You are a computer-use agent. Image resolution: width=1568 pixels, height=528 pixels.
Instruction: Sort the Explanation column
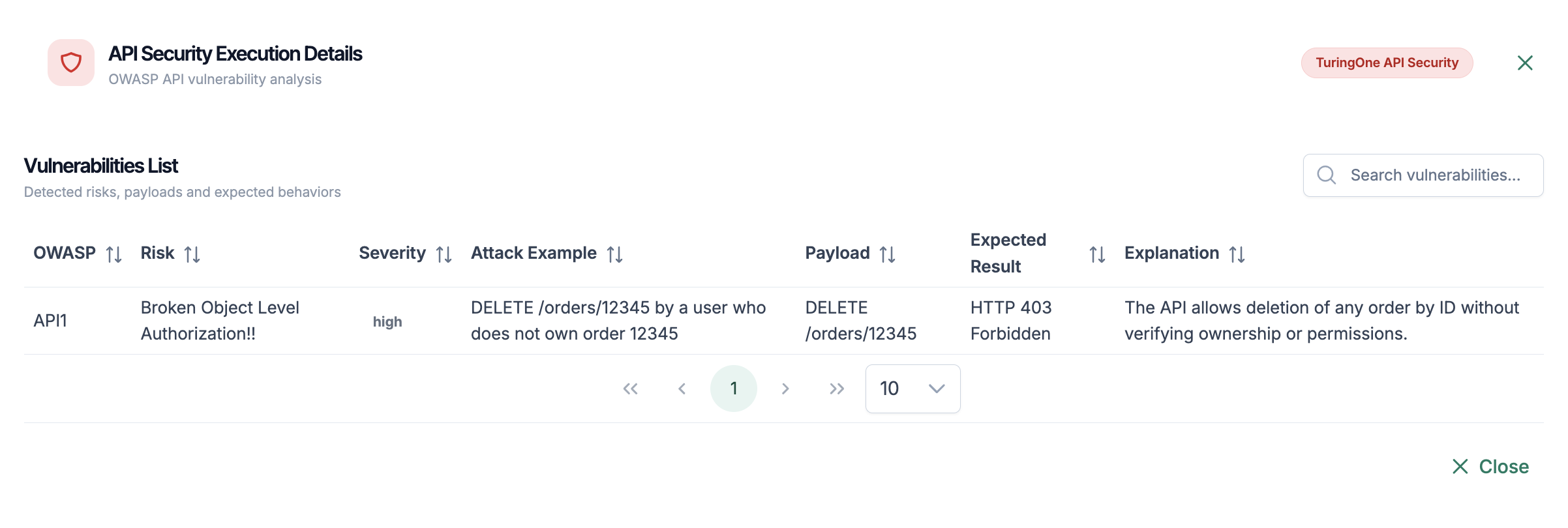(x=1237, y=254)
